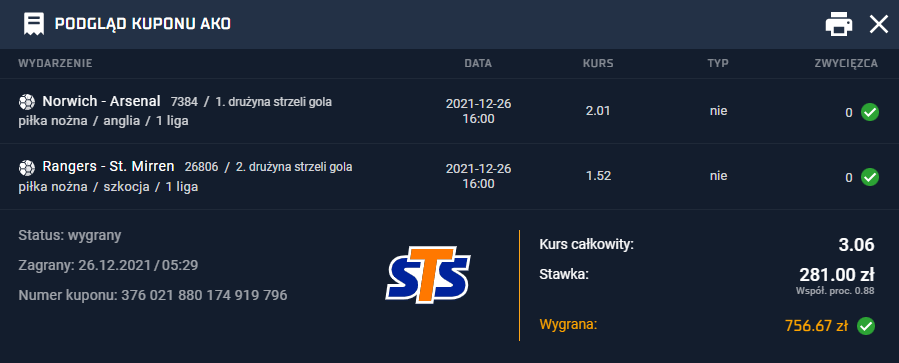The height and width of the screenshot is (363, 899).
Task: Click the STS logo
Action: click(x=428, y=274)
